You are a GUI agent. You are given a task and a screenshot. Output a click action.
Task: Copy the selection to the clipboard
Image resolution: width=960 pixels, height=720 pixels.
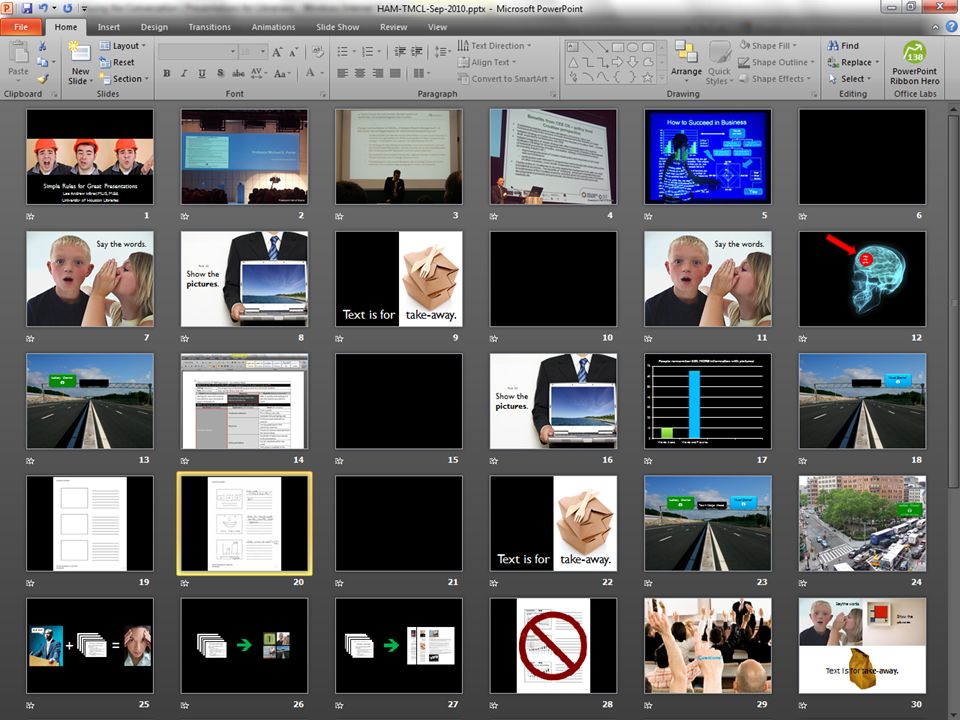[x=42, y=62]
